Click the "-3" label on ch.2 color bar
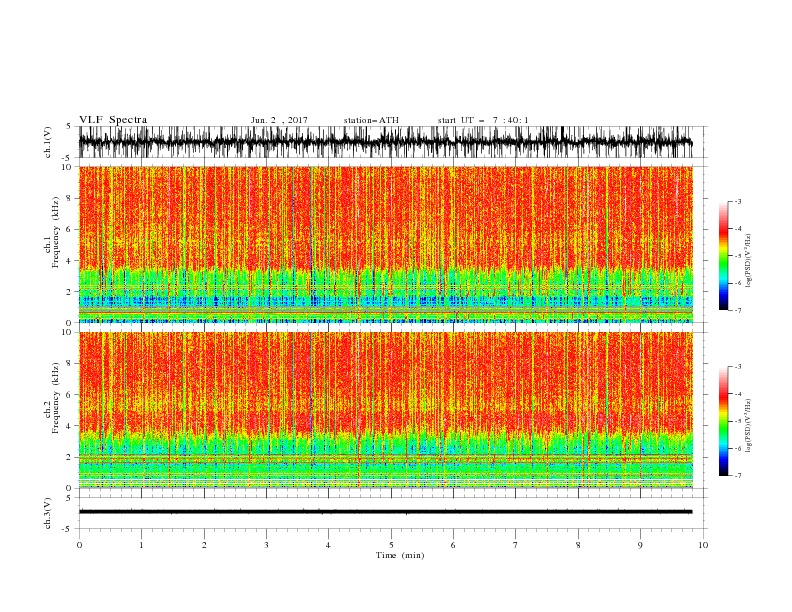Screen dimensions: 792x612 738,367
